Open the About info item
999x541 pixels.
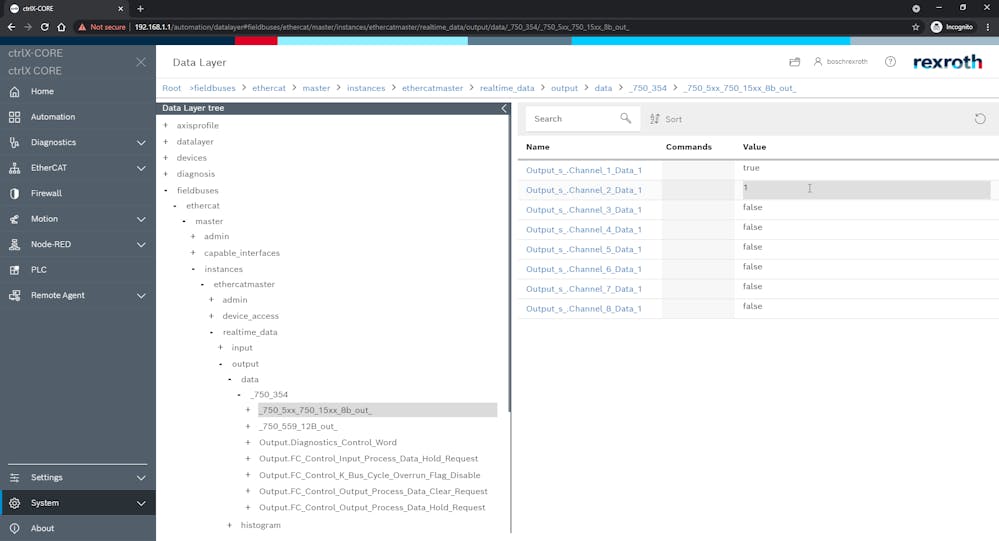tap(42, 528)
